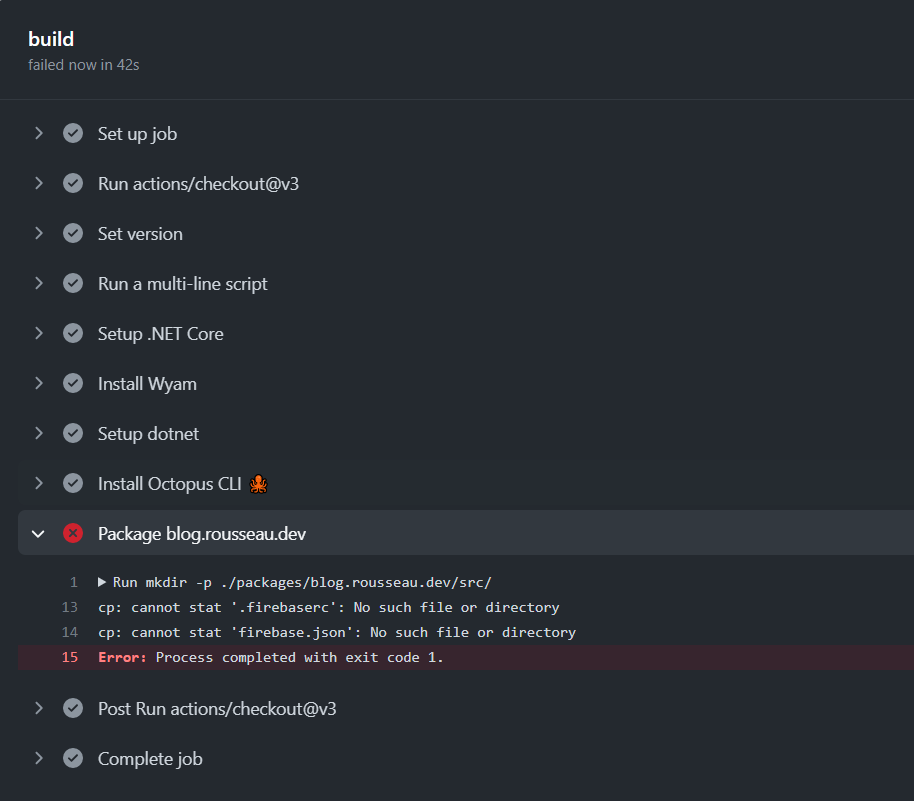Expand the Set up job step
914x801 pixels.
click(x=38, y=134)
